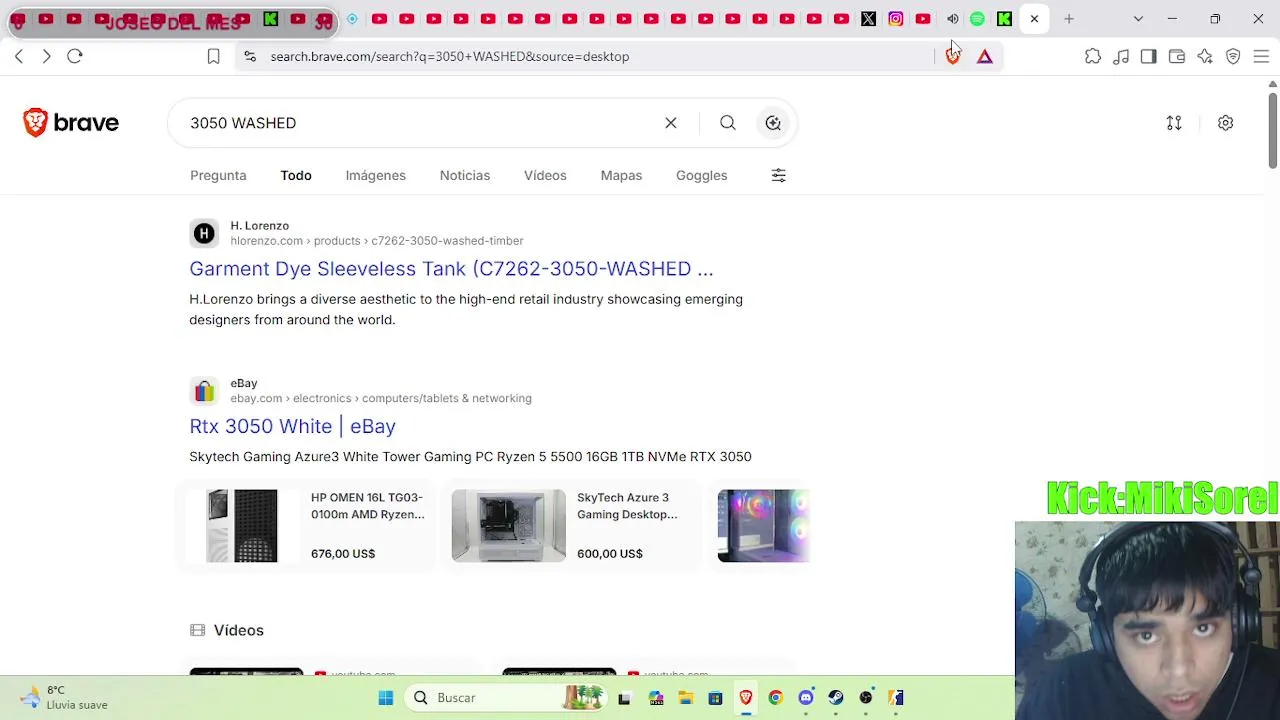Click the eBay site favicon
1280x720 pixels.
204,391
